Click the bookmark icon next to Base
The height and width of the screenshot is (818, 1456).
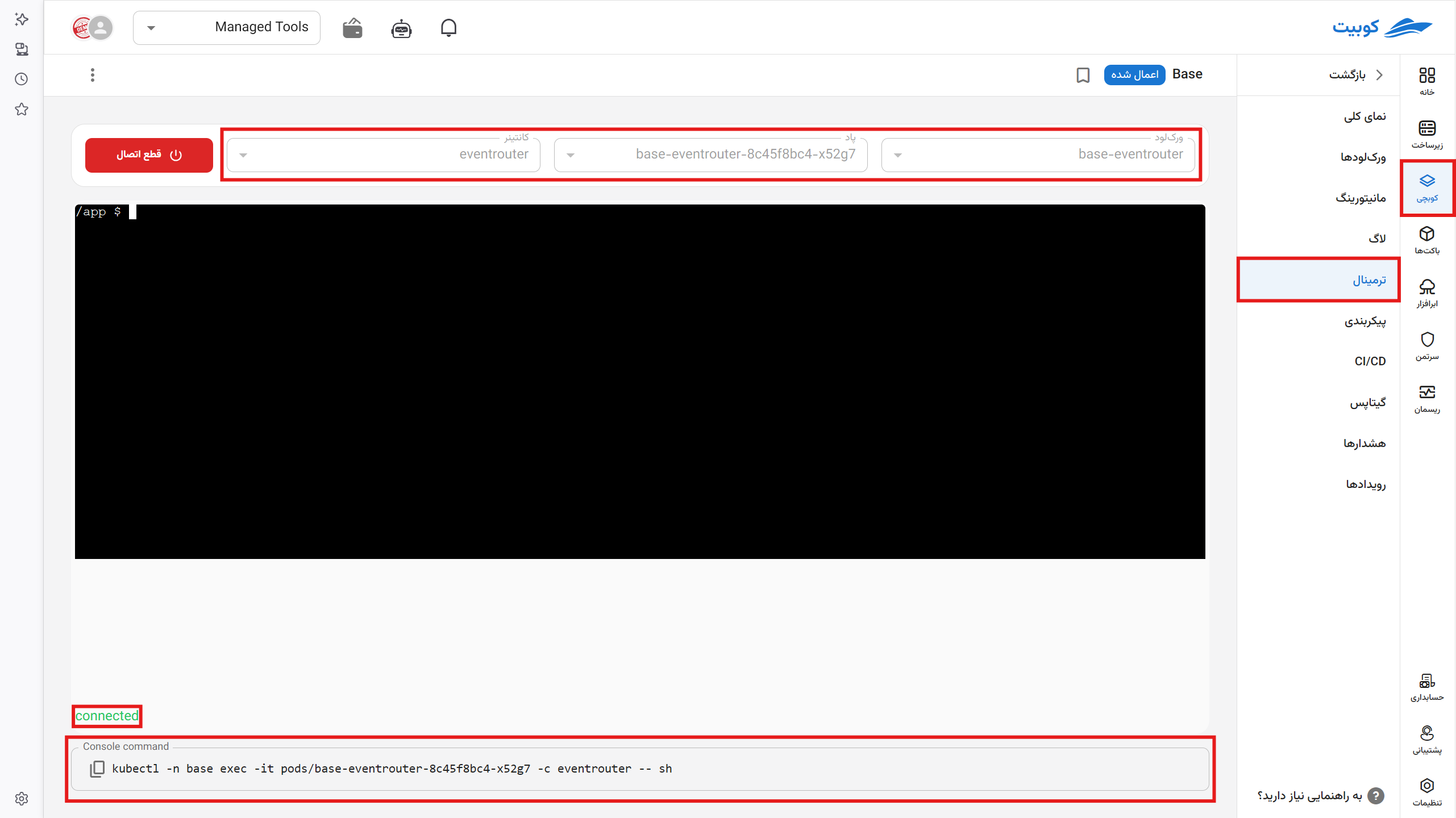tap(1083, 75)
